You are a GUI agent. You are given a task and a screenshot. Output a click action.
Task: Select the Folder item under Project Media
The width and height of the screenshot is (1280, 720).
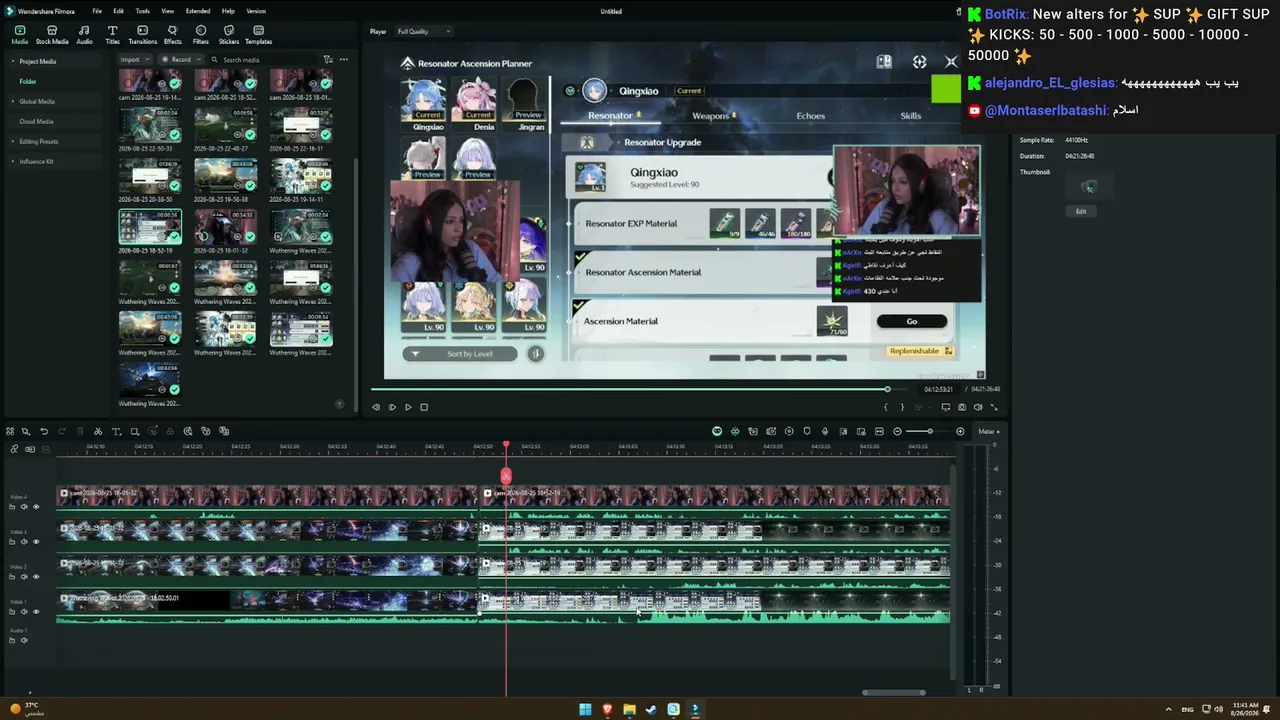(28, 81)
